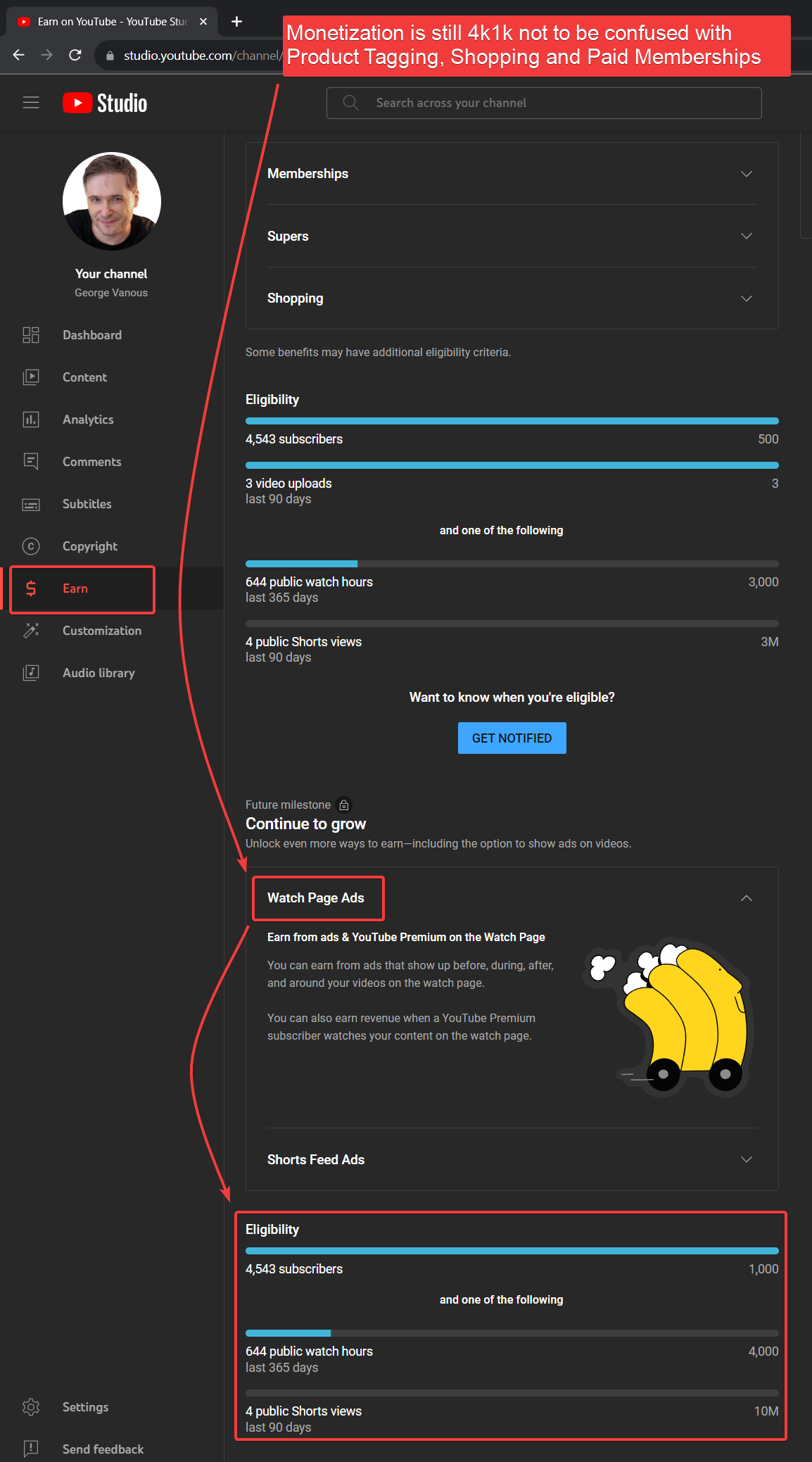
Task: Click the site padlock icon
Action: tap(110, 56)
